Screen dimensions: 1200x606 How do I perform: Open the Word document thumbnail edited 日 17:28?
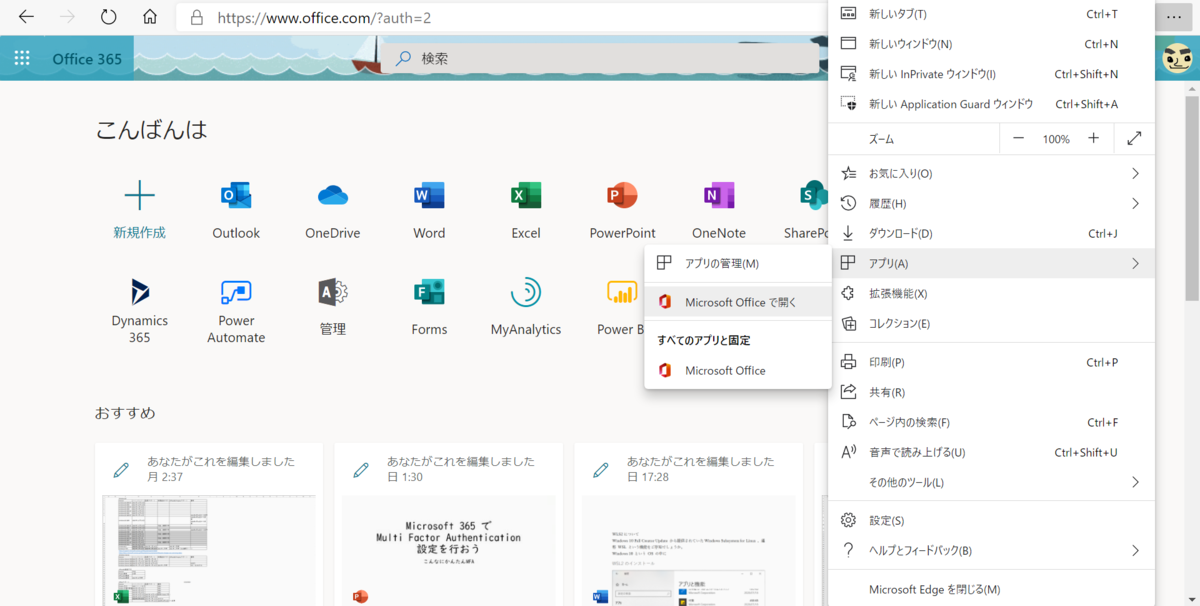[x=689, y=549]
